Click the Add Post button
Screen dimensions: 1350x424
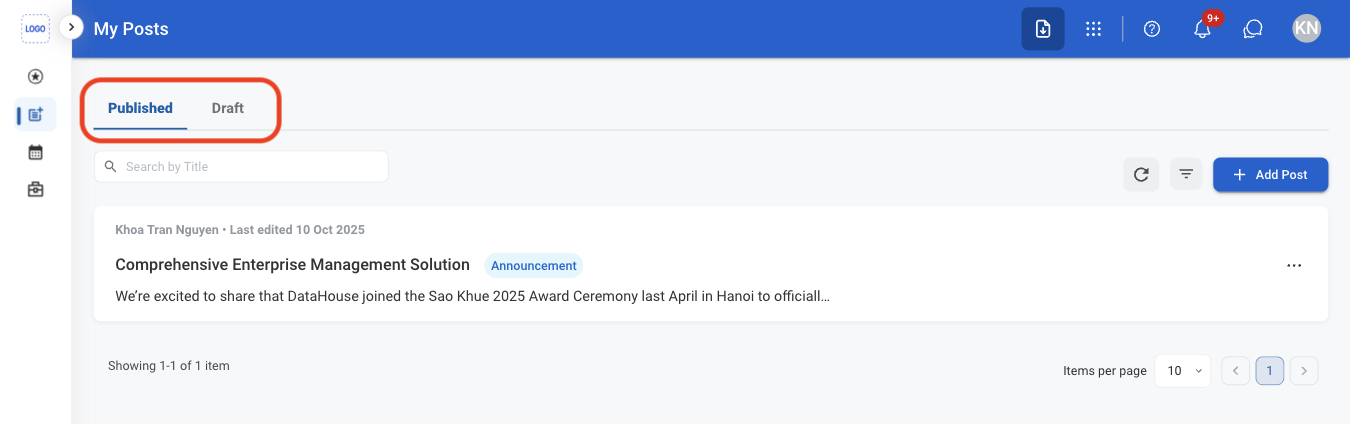click(x=1270, y=174)
